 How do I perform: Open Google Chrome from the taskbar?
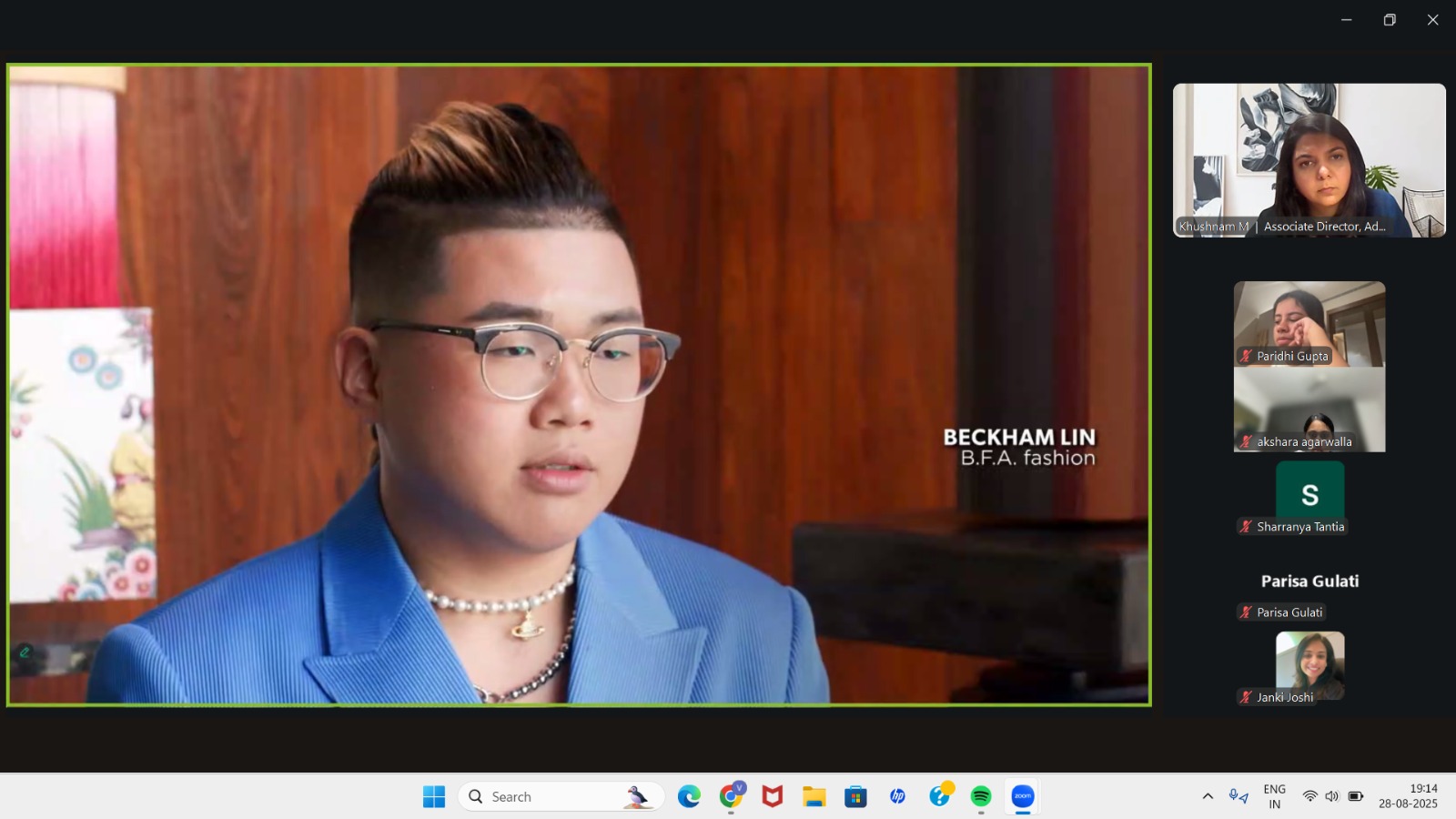click(731, 796)
